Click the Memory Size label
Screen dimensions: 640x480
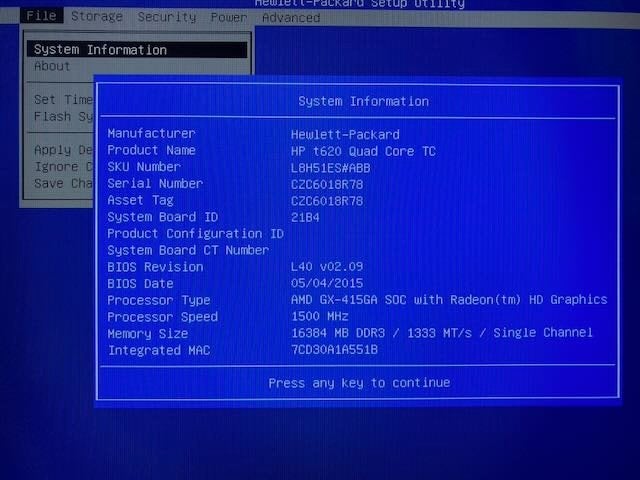click(x=148, y=334)
